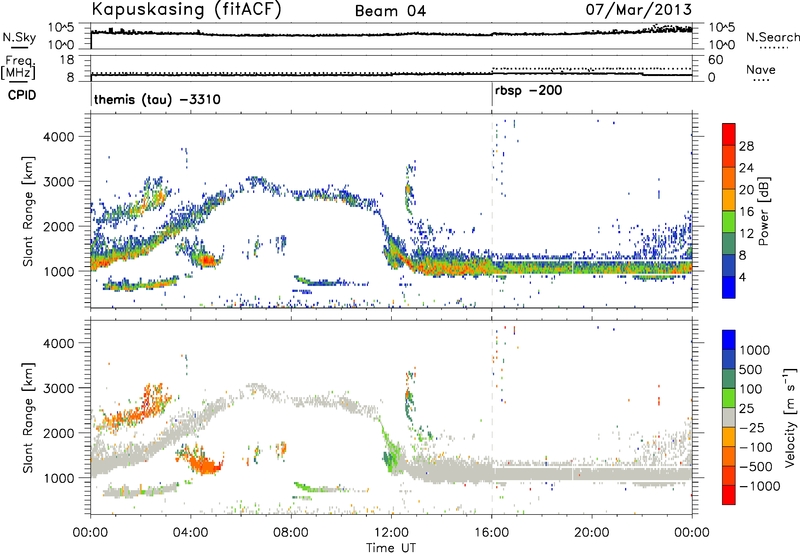Select the "Beam 04" label

pyautogui.click(x=390, y=11)
